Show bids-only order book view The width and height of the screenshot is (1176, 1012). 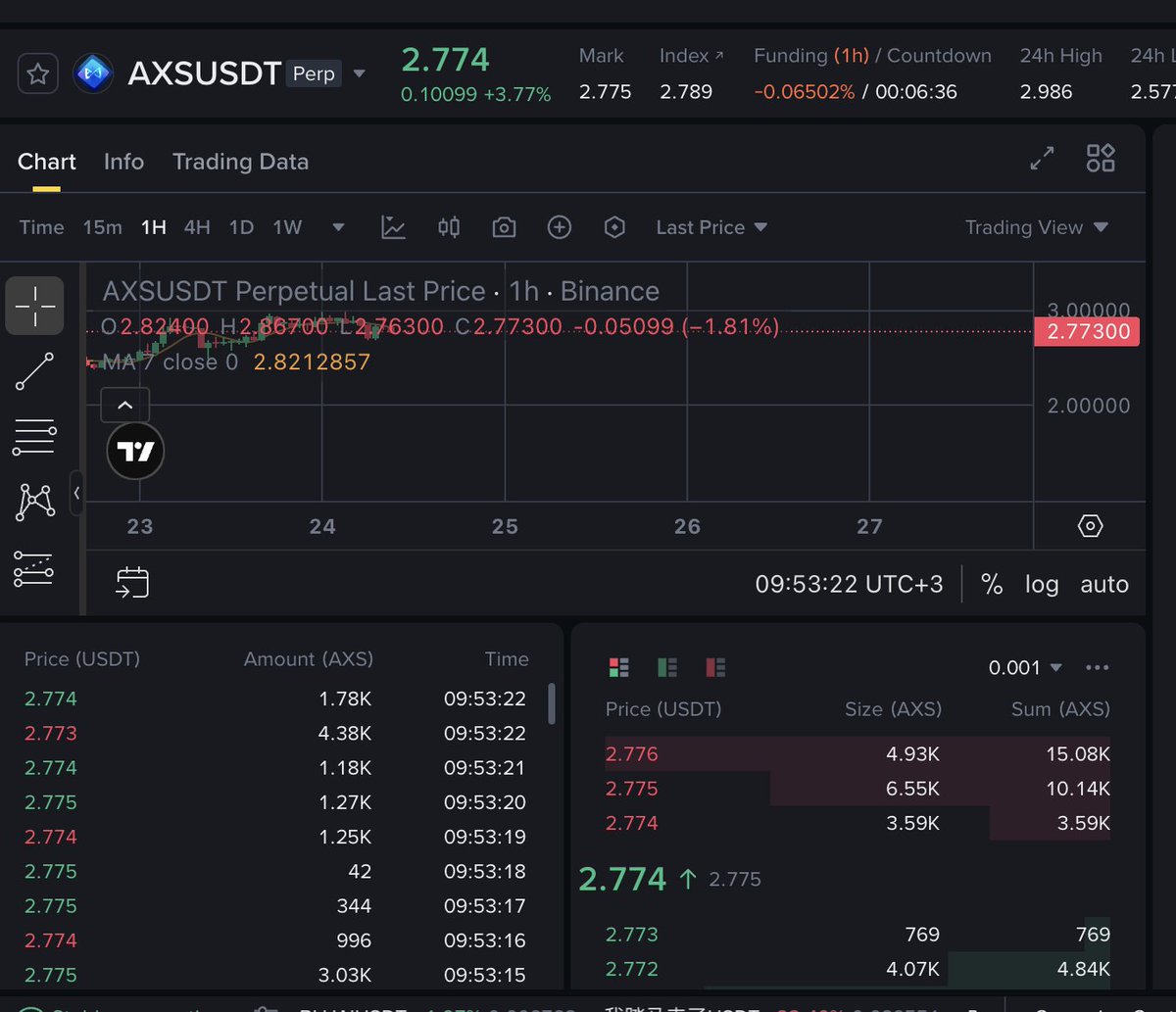[x=667, y=668]
